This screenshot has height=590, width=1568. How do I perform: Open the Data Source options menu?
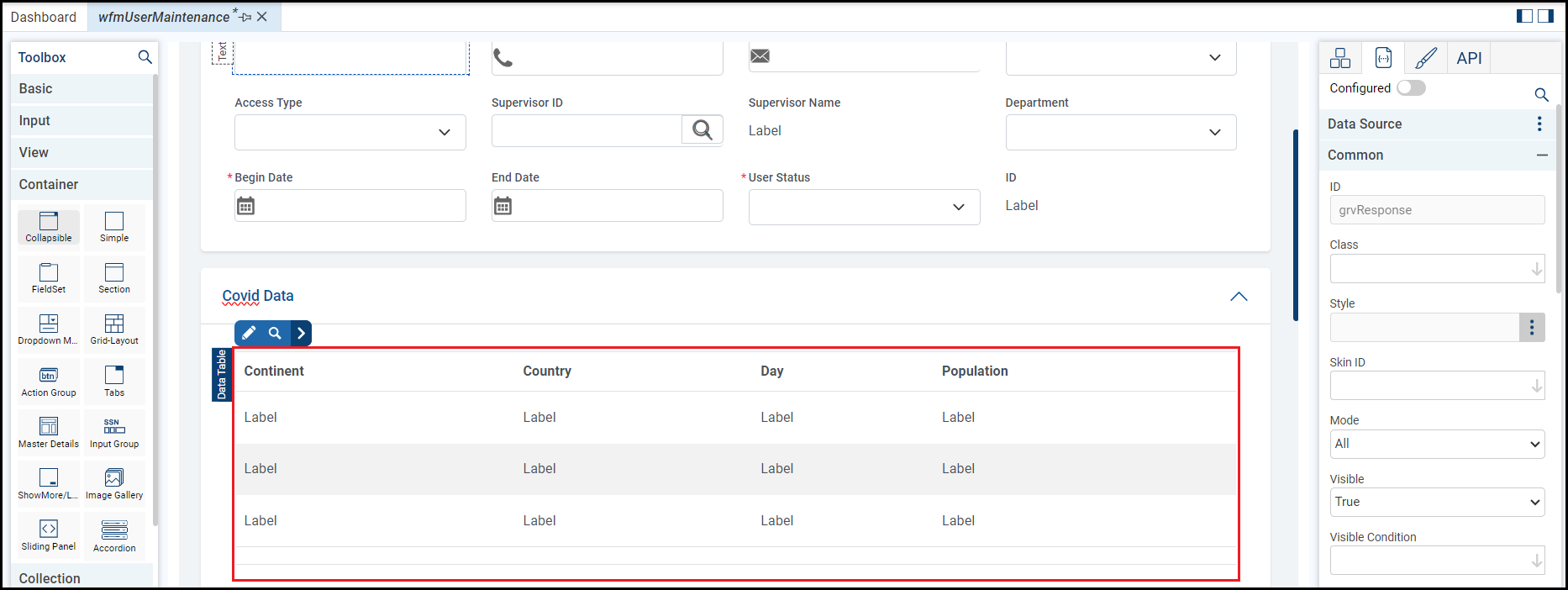(x=1539, y=124)
